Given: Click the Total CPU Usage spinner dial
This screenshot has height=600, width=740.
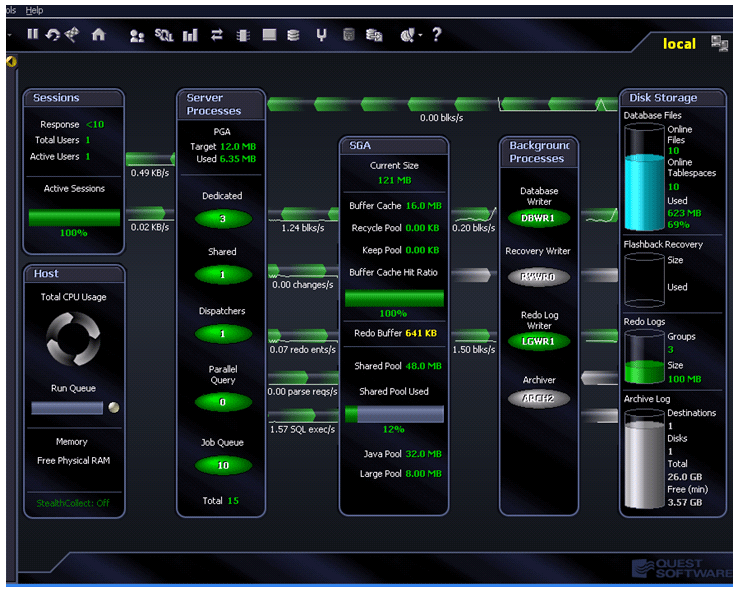Looking at the screenshot, I should tap(74, 337).
